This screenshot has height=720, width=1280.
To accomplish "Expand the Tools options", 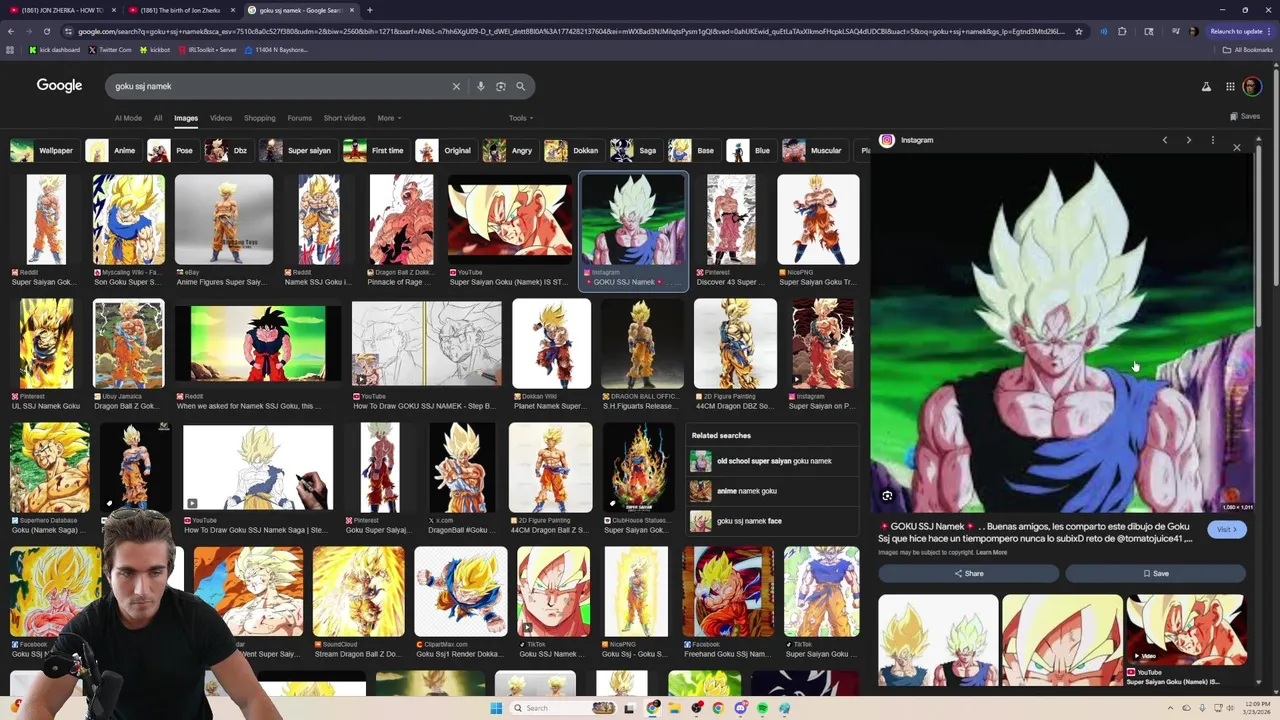I will (521, 118).
